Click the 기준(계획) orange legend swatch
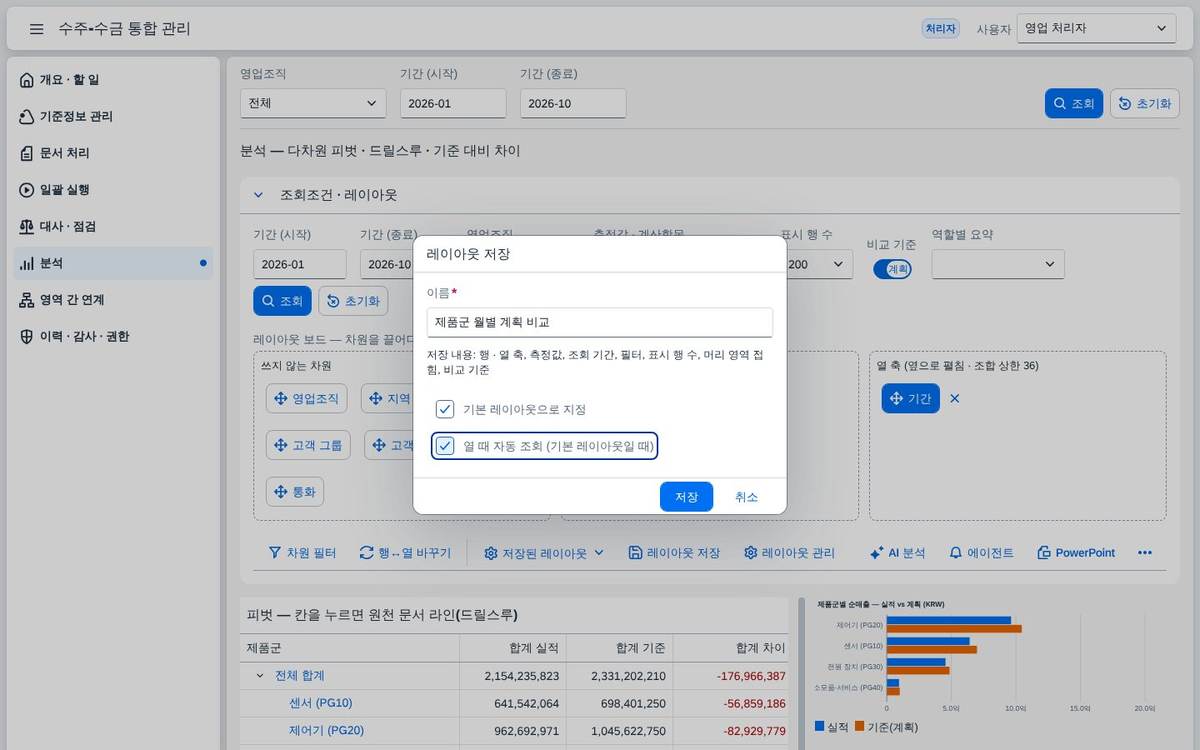 pyautogui.click(x=860, y=727)
